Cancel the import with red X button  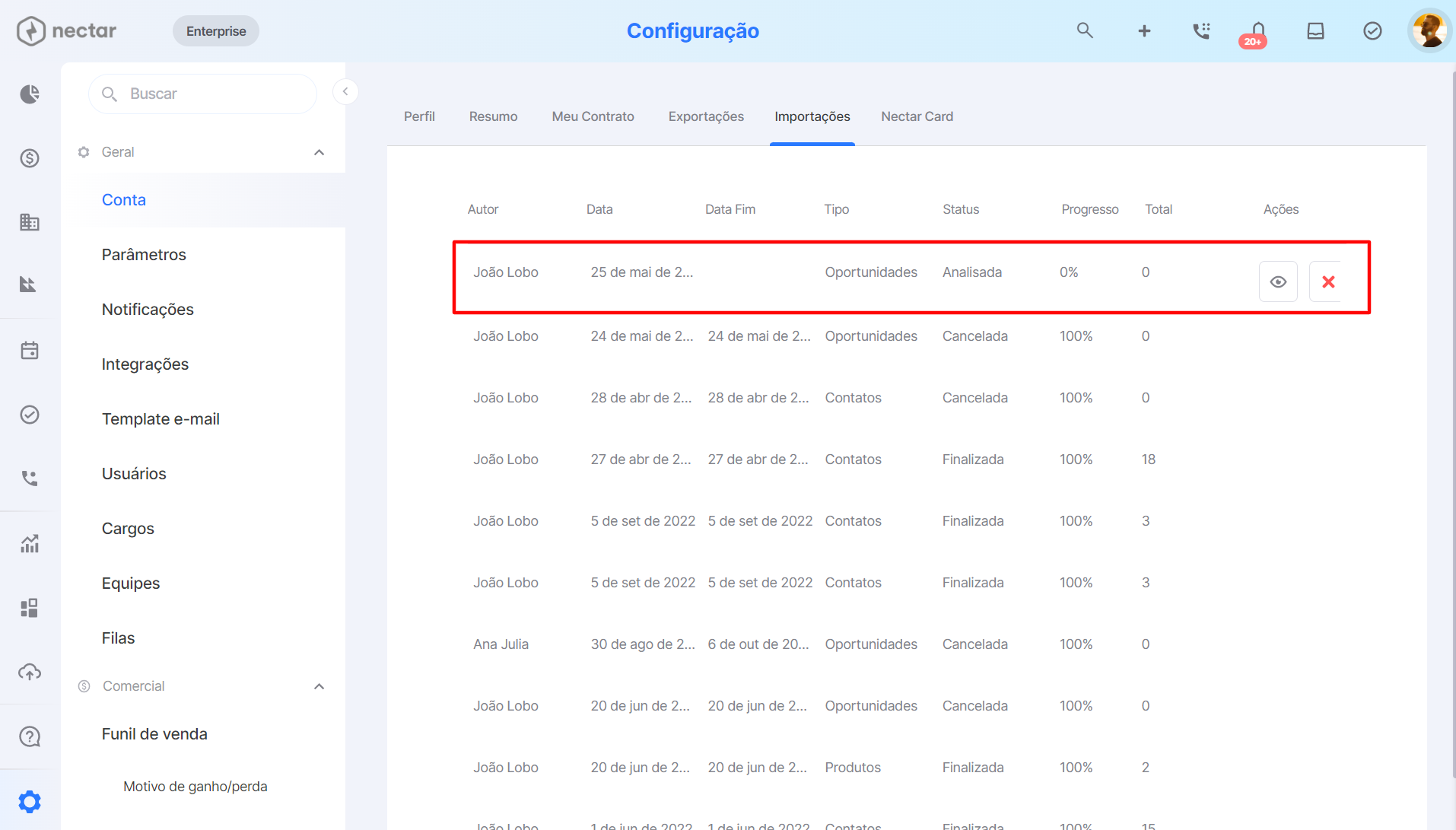[x=1328, y=281]
